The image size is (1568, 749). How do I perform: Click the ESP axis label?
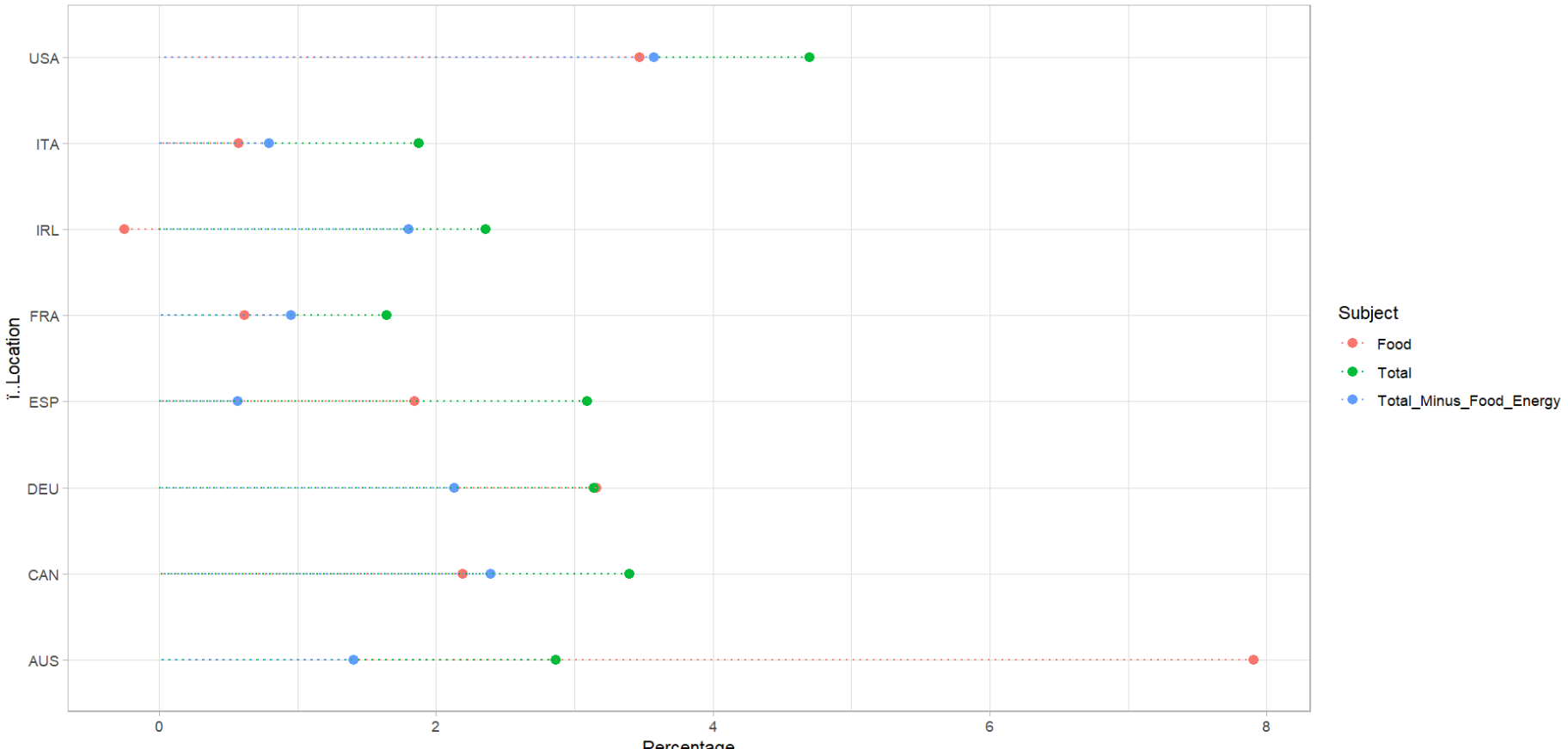[x=44, y=402]
